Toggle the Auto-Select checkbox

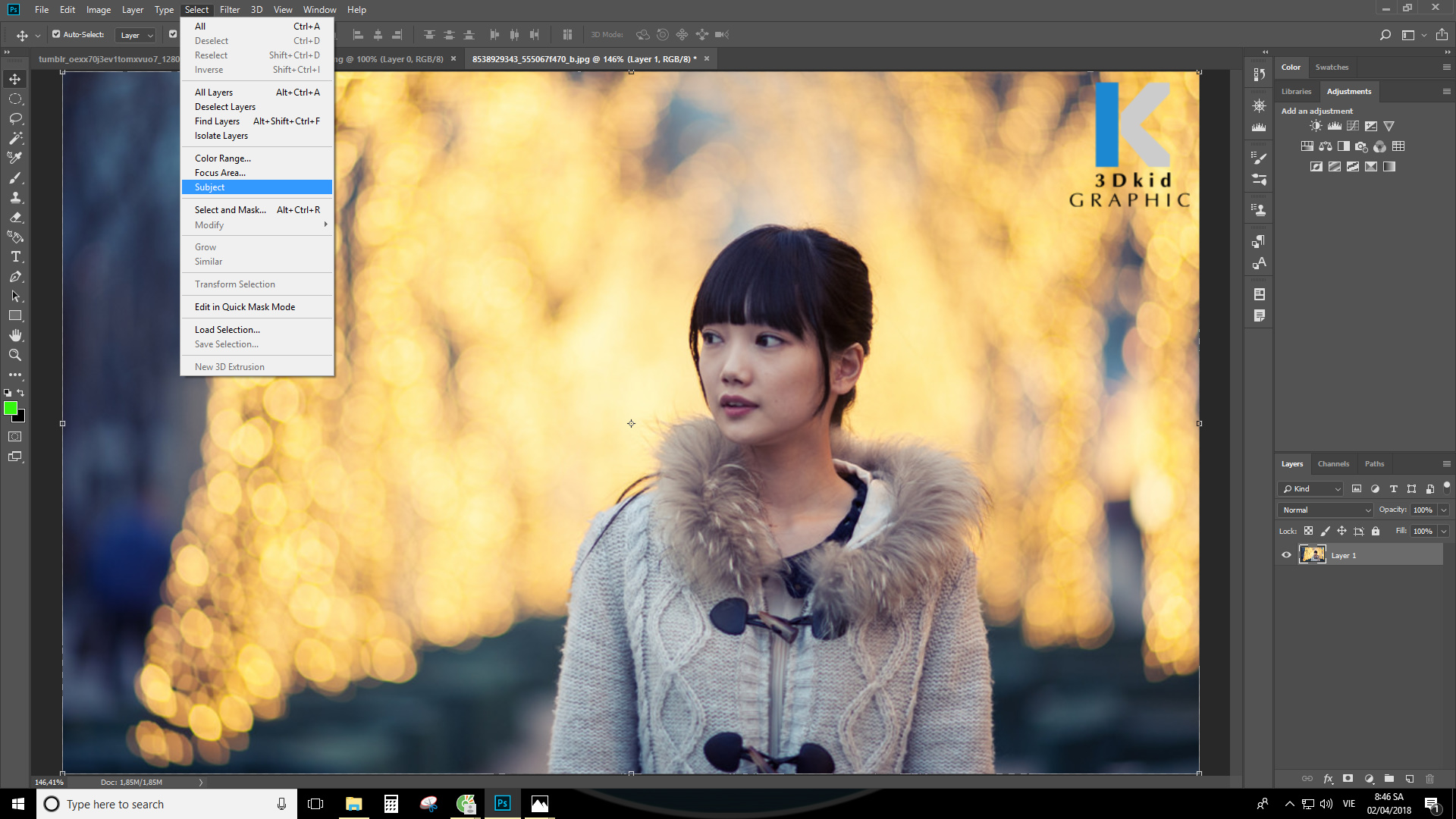click(x=56, y=34)
